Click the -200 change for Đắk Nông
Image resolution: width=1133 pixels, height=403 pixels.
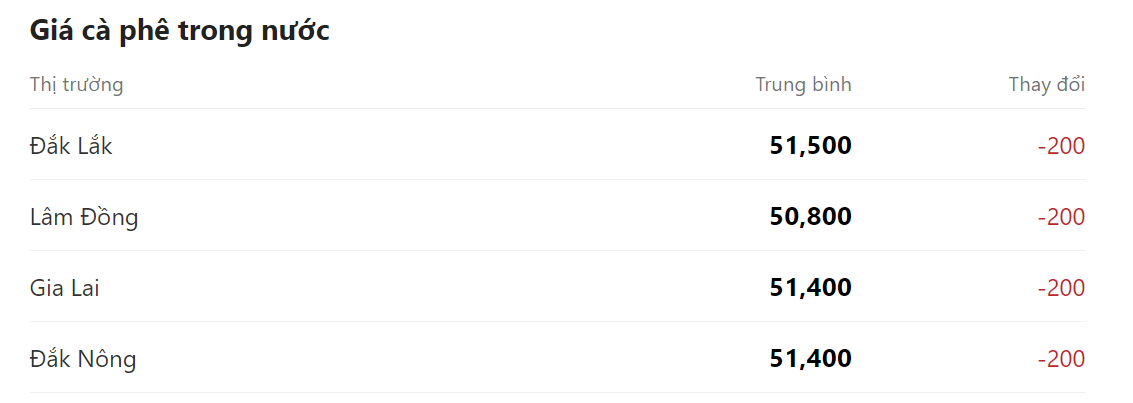(1061, 359)
